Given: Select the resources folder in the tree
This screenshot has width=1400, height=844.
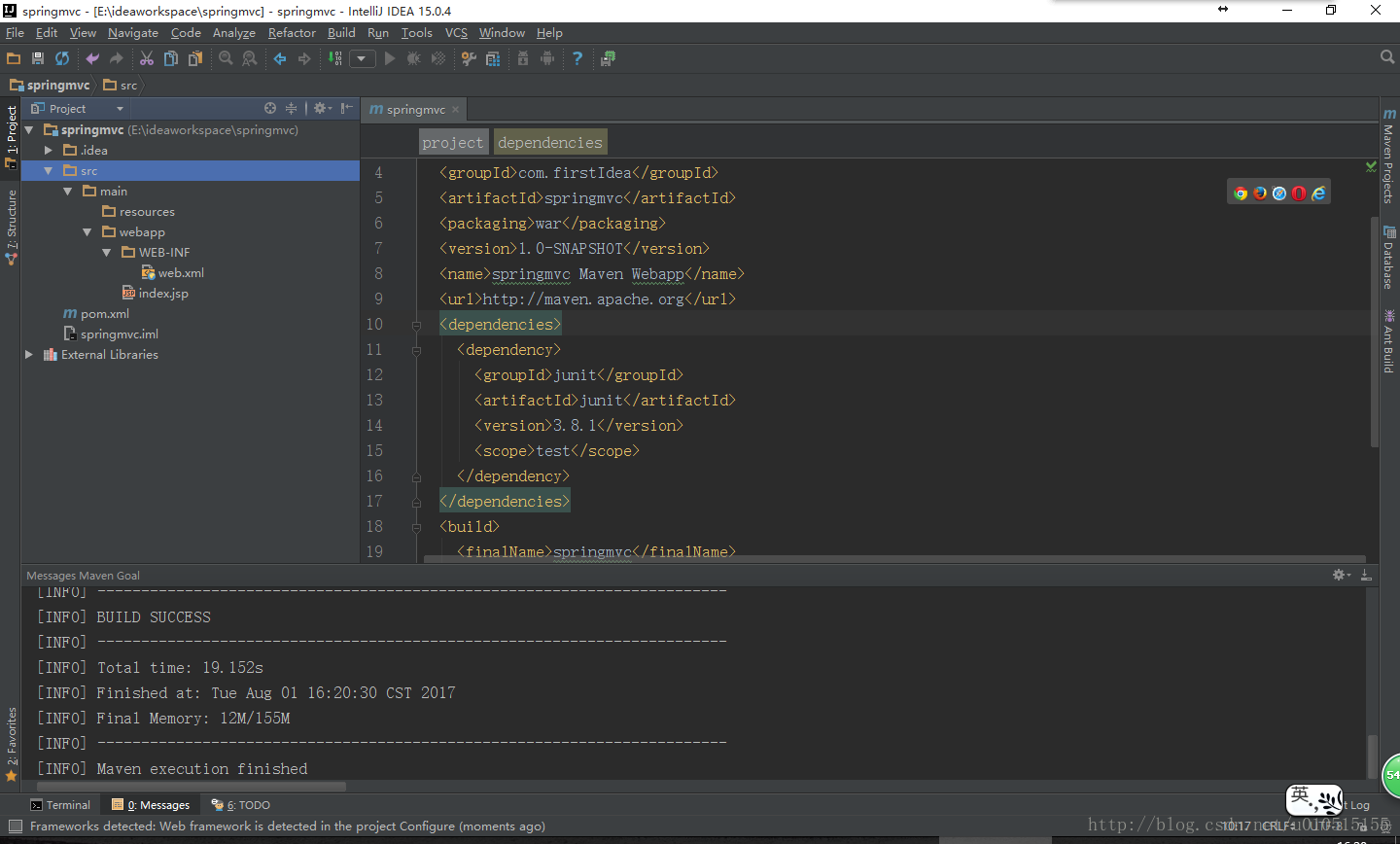Looking at the screenshot, I should pyautogui.click(x=138, y=211).
